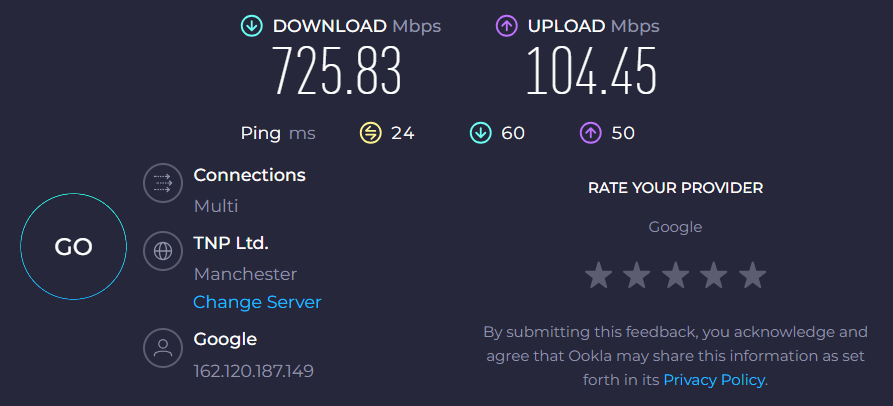Click the upload ping latency icon
Viewport: 893px width, 406px height.
point(591,133)
